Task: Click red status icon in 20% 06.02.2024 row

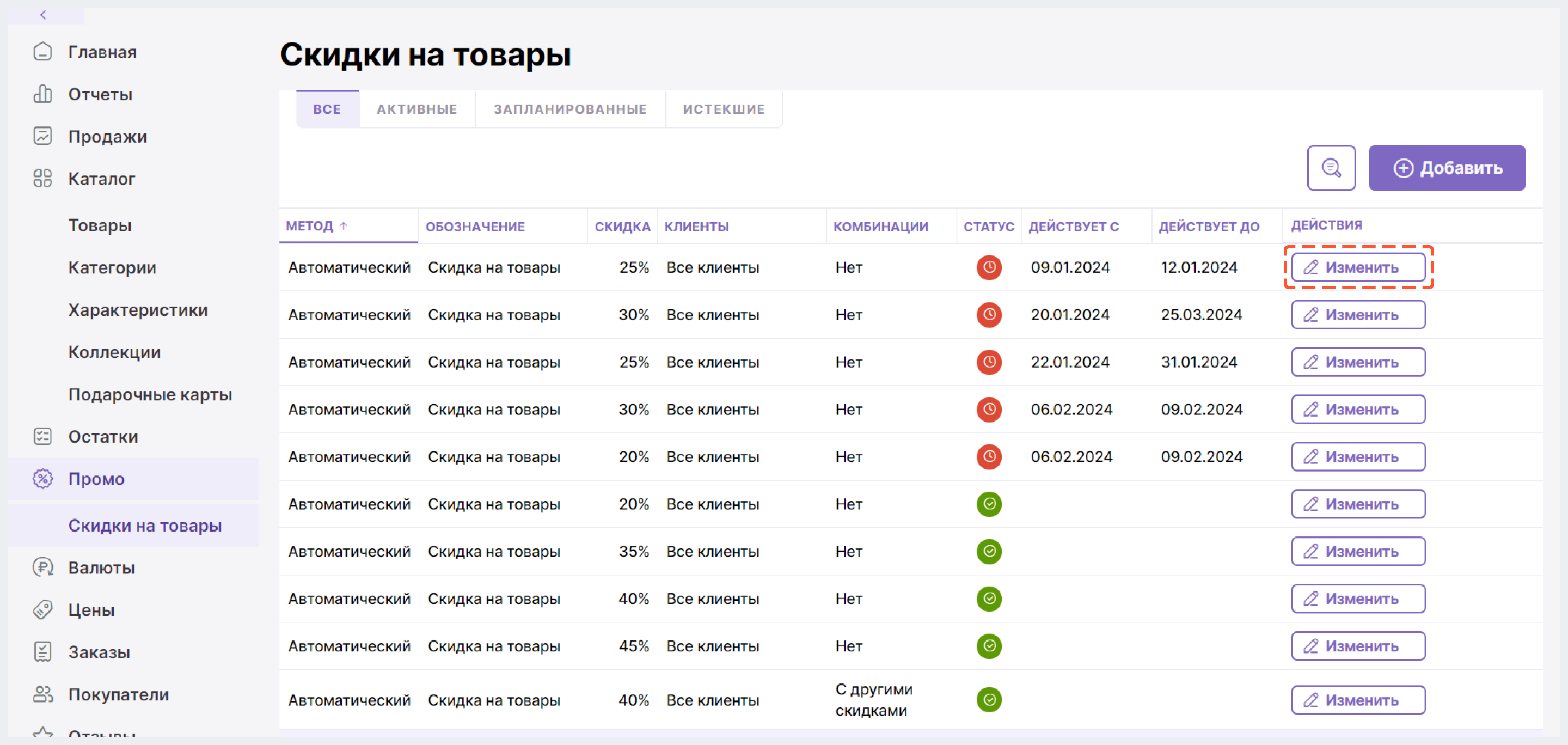Action: pos(989,456)
